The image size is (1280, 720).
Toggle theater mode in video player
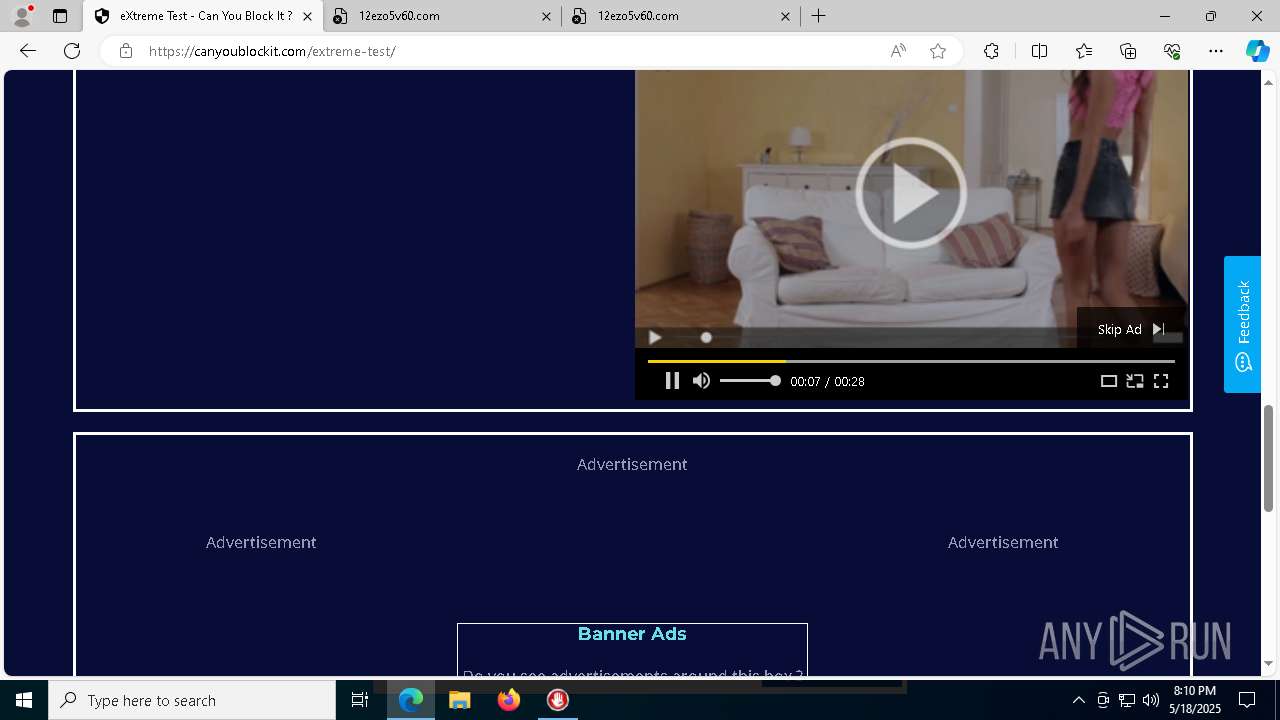pos(1108,381)
